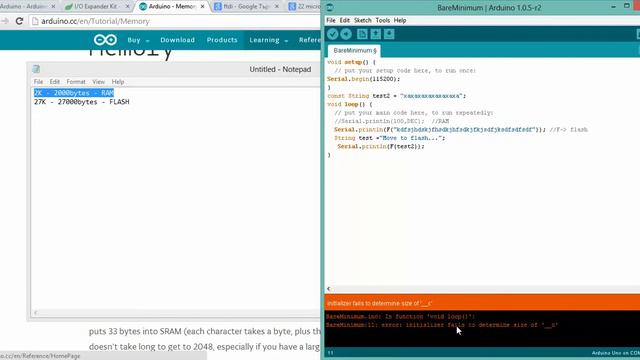640x360 pixels.
Task: Click the Arduino IDE Verify checkmark button
Action: [x=333, y=34]
